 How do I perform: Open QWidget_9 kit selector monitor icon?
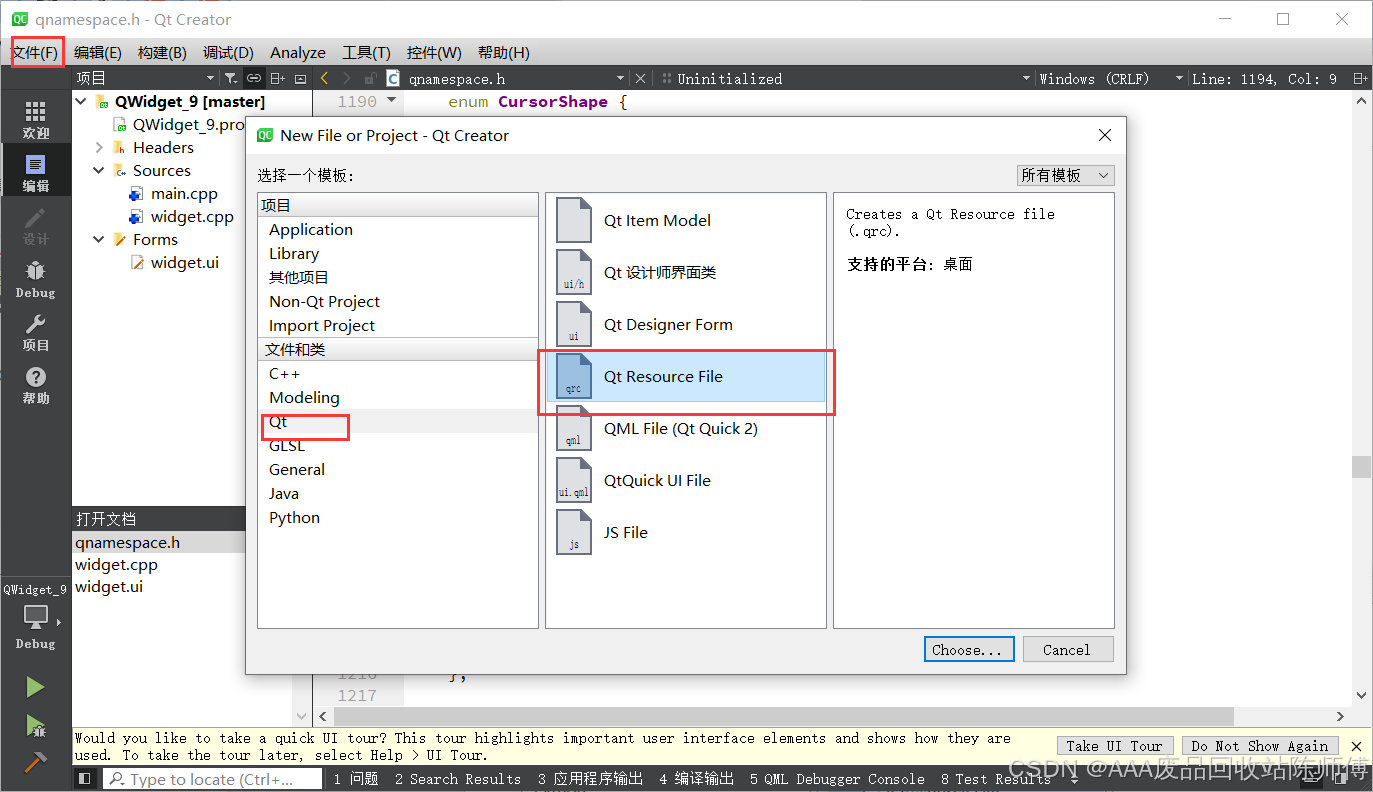pos(35,617)
